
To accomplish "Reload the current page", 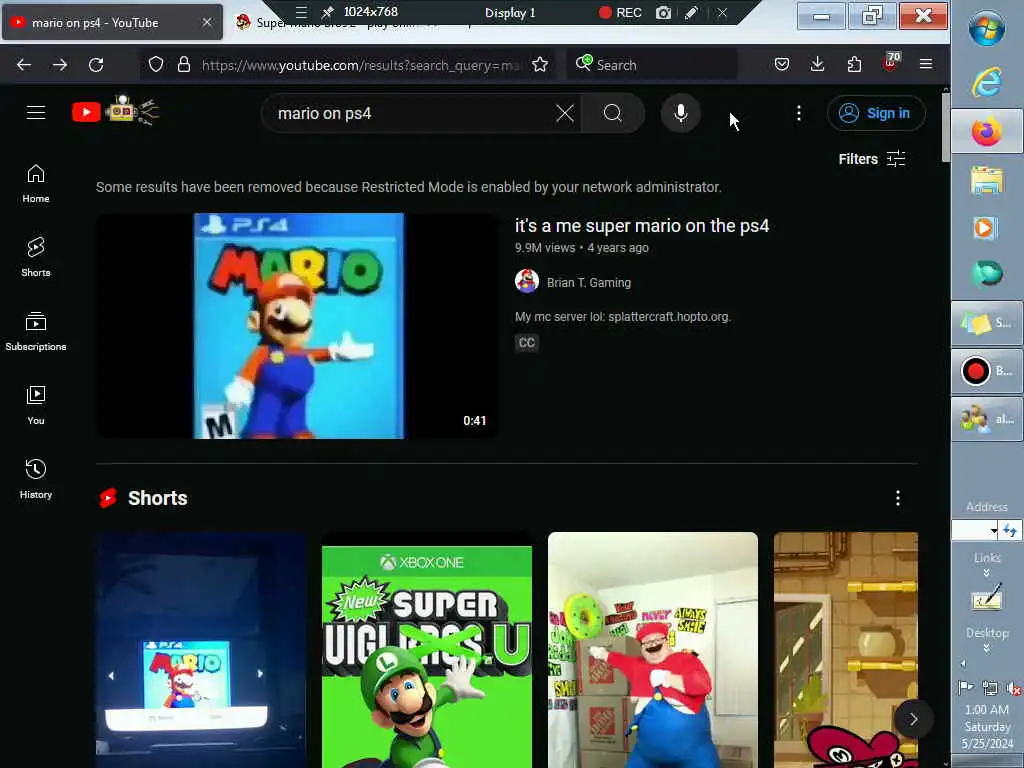I will click(x=96, y=65).
